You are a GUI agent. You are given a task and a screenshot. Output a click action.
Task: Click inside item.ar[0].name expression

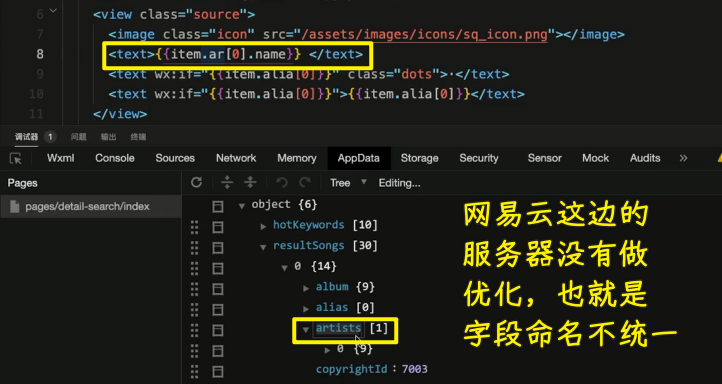[x=228, y=54]
